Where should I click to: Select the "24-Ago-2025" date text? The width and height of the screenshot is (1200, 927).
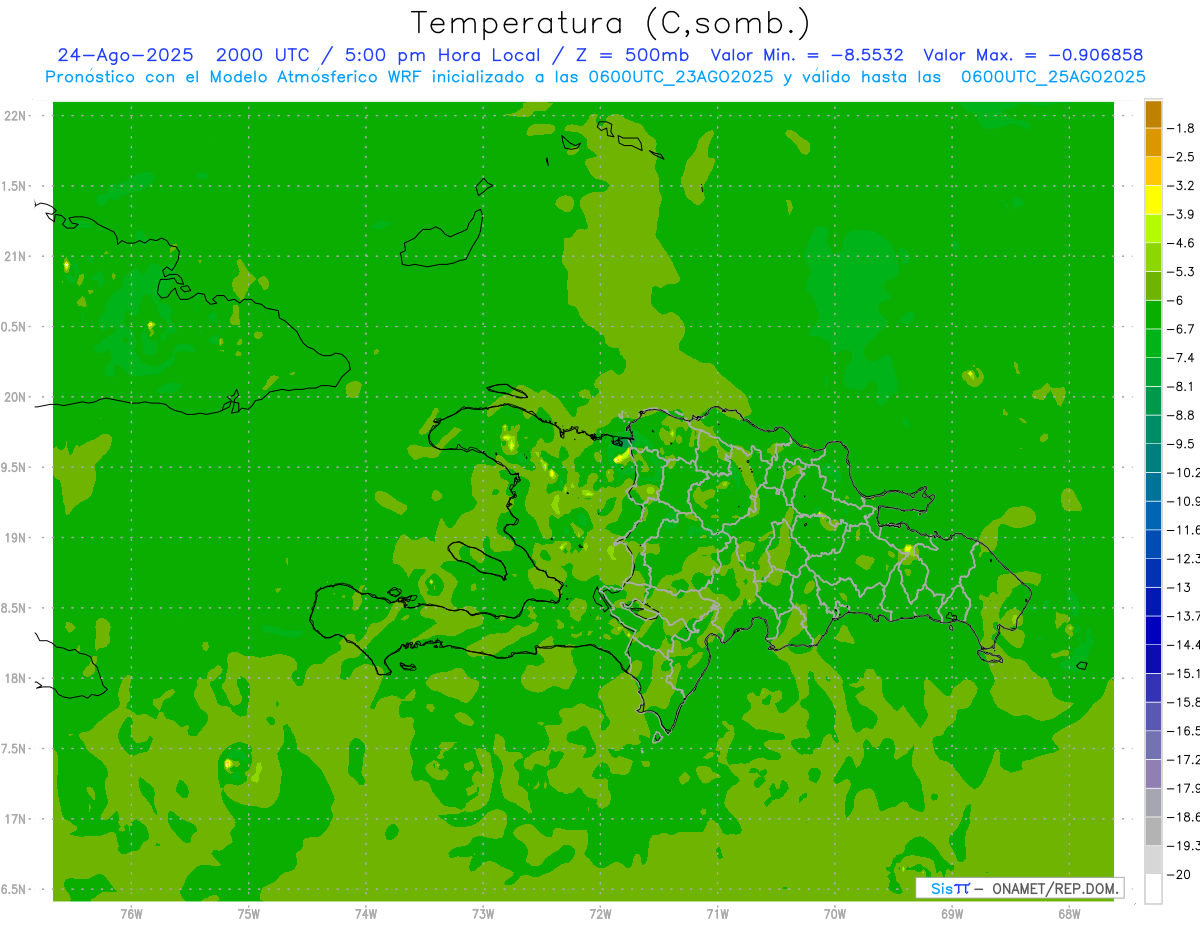coord(125,56)
